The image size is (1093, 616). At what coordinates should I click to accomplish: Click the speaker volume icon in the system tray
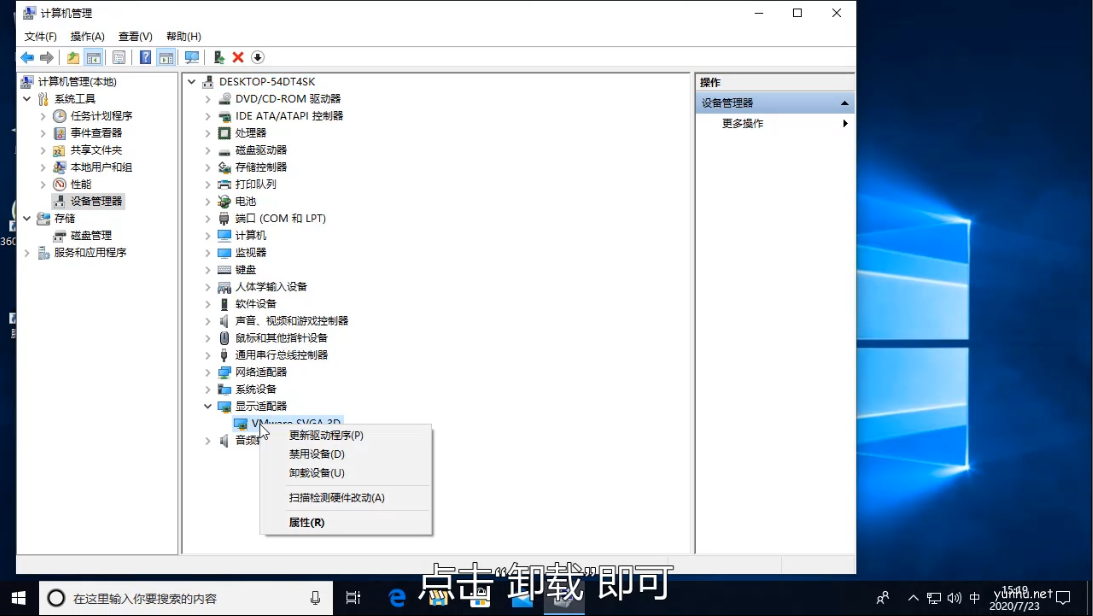953,598
